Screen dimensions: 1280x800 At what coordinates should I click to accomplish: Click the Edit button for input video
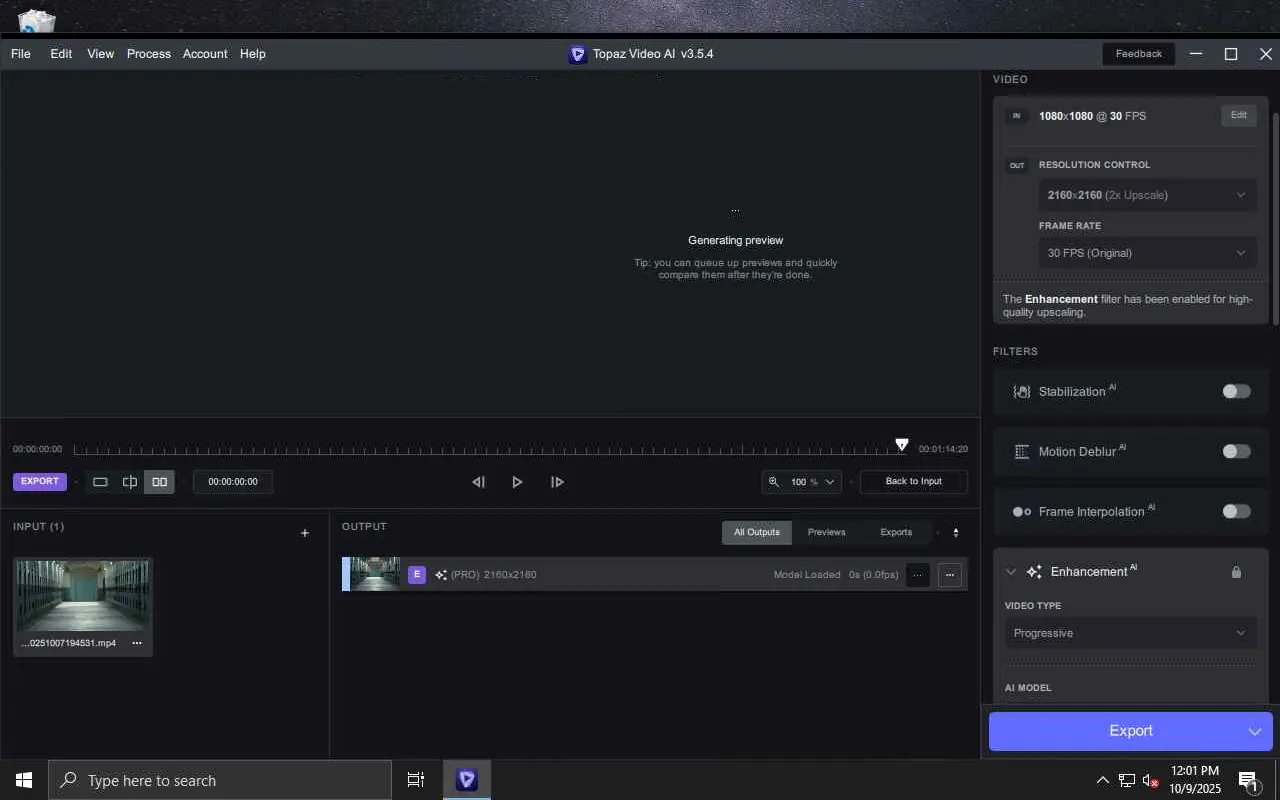[x=1239, y=116]
